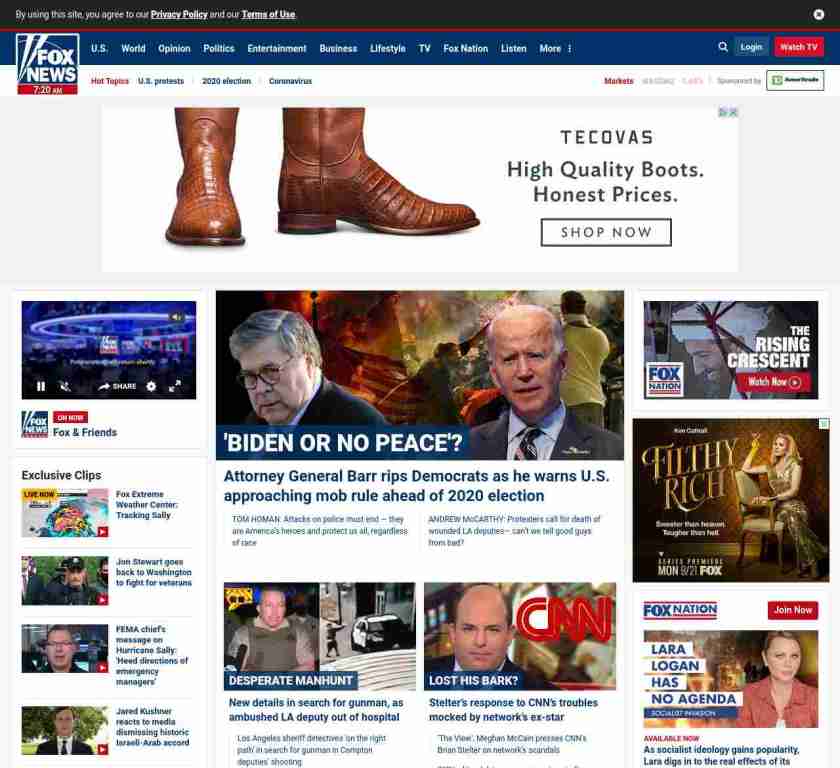
Task: Click Shop Now in Tecovas ad
Action: [606, 232]
